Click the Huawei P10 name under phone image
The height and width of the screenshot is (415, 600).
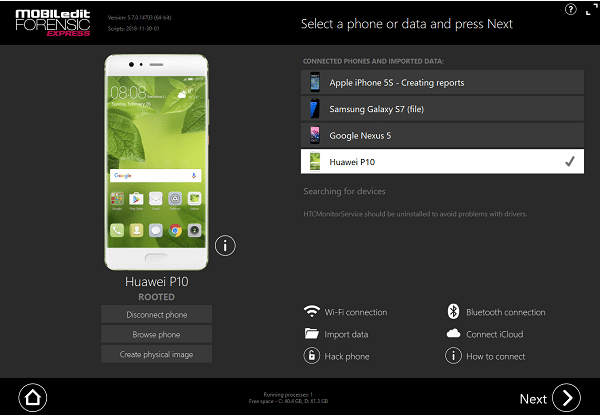pyautogui.click(x=157, y=282)
